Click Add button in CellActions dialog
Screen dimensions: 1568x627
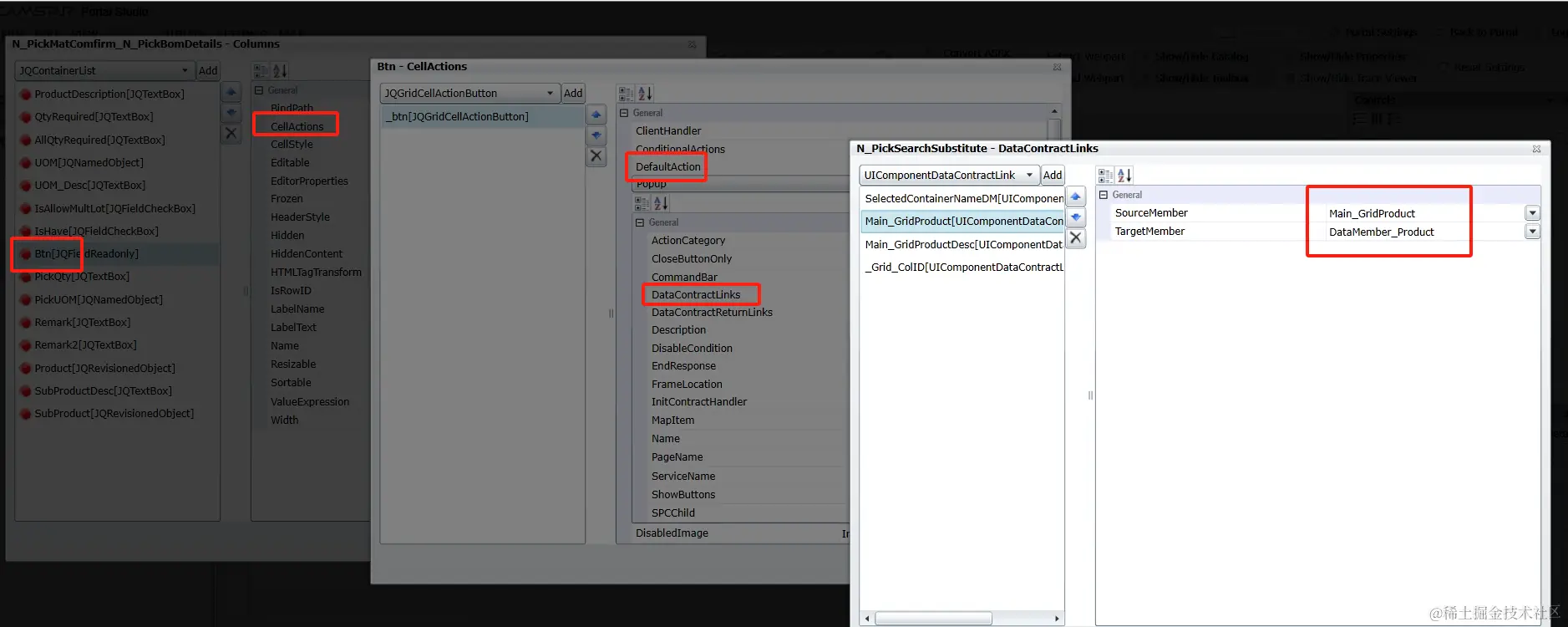[573, 94]
